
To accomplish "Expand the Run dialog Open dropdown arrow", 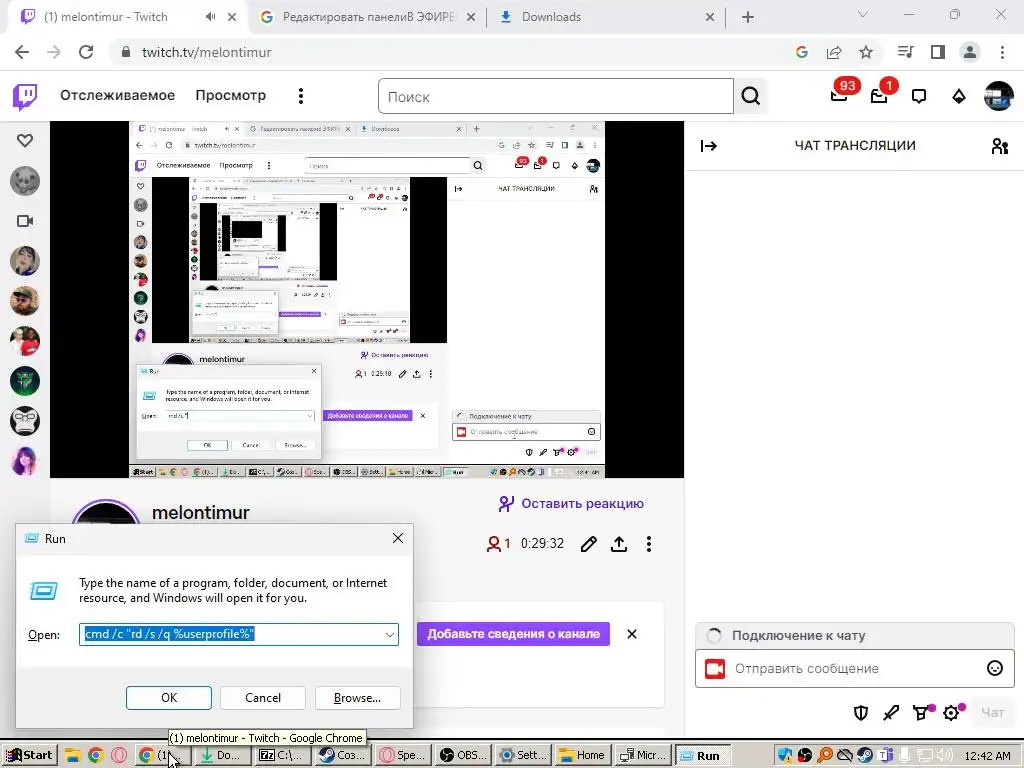I will pos(390,635).
